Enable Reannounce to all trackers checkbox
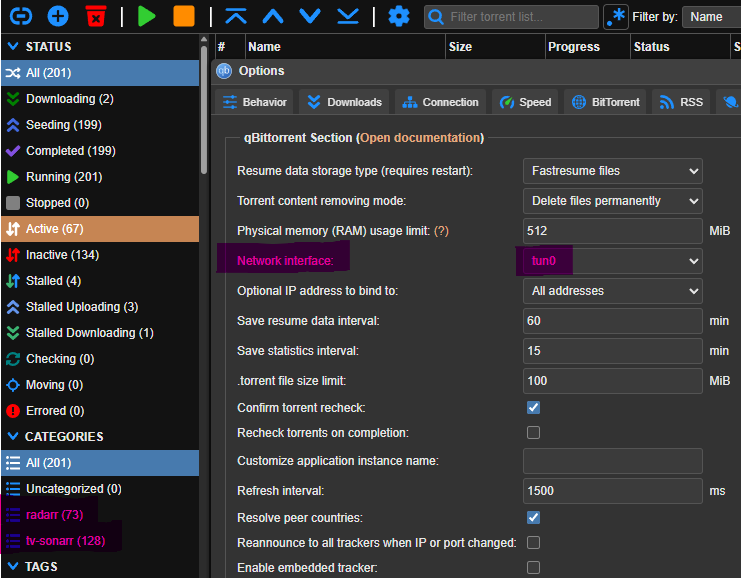741x578 pixels. pyautogui.click(x=534, y=543)
